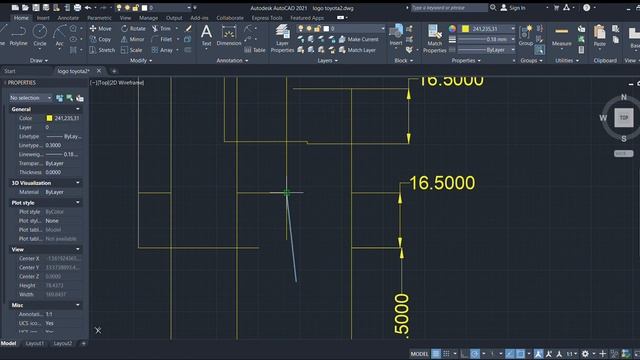
Task: Add a new layout with plus button
Action: 84,344
